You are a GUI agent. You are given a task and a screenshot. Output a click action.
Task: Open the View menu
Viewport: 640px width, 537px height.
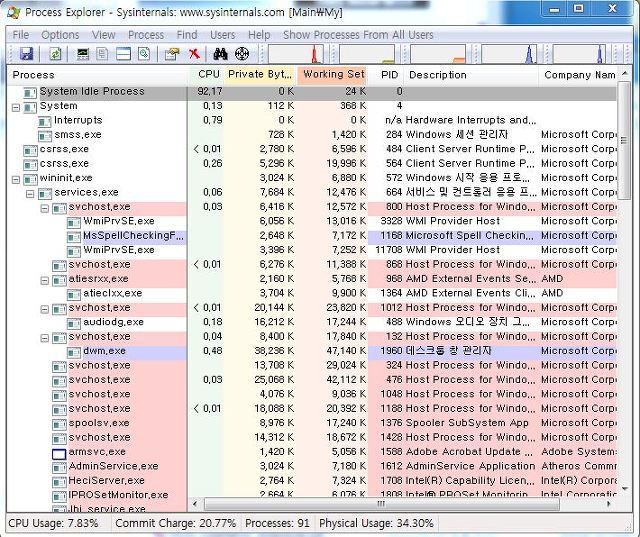(x=104, y=35)
